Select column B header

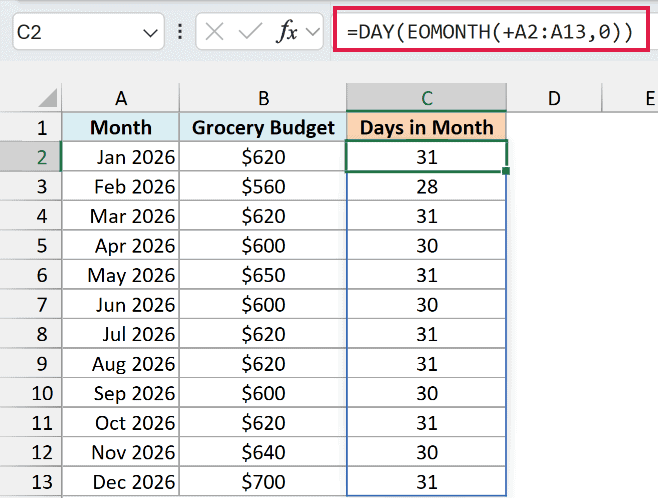(263, 98)
